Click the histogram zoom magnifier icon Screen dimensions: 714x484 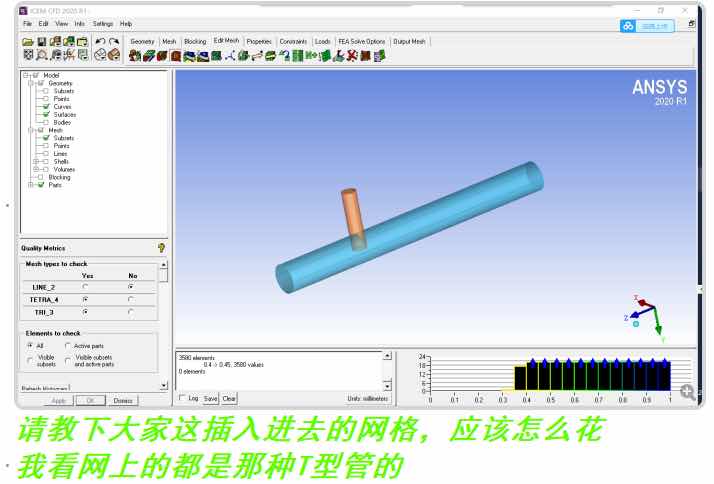point(688,392)
